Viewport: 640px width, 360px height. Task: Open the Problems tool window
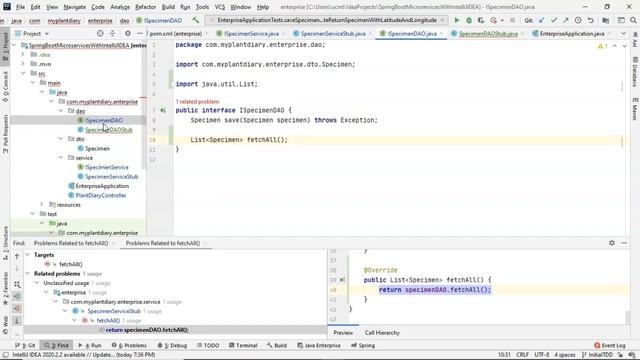pyautogui.click(x=129, y=345)
